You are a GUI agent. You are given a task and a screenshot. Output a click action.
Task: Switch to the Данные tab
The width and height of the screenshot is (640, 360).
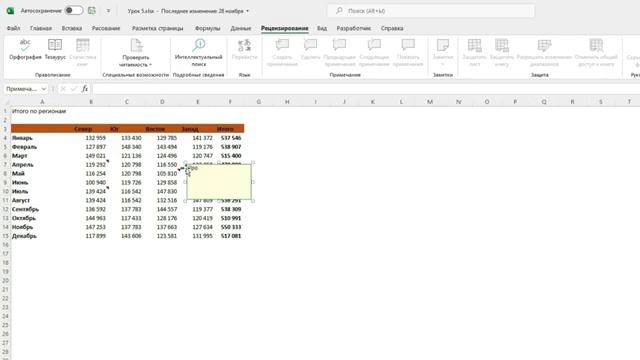coord(241,28)
